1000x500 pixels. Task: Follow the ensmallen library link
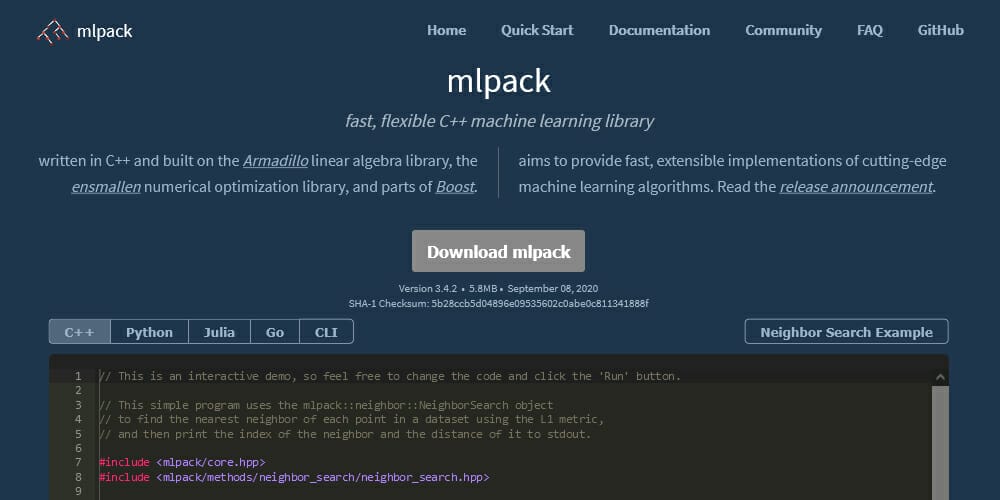106,187
